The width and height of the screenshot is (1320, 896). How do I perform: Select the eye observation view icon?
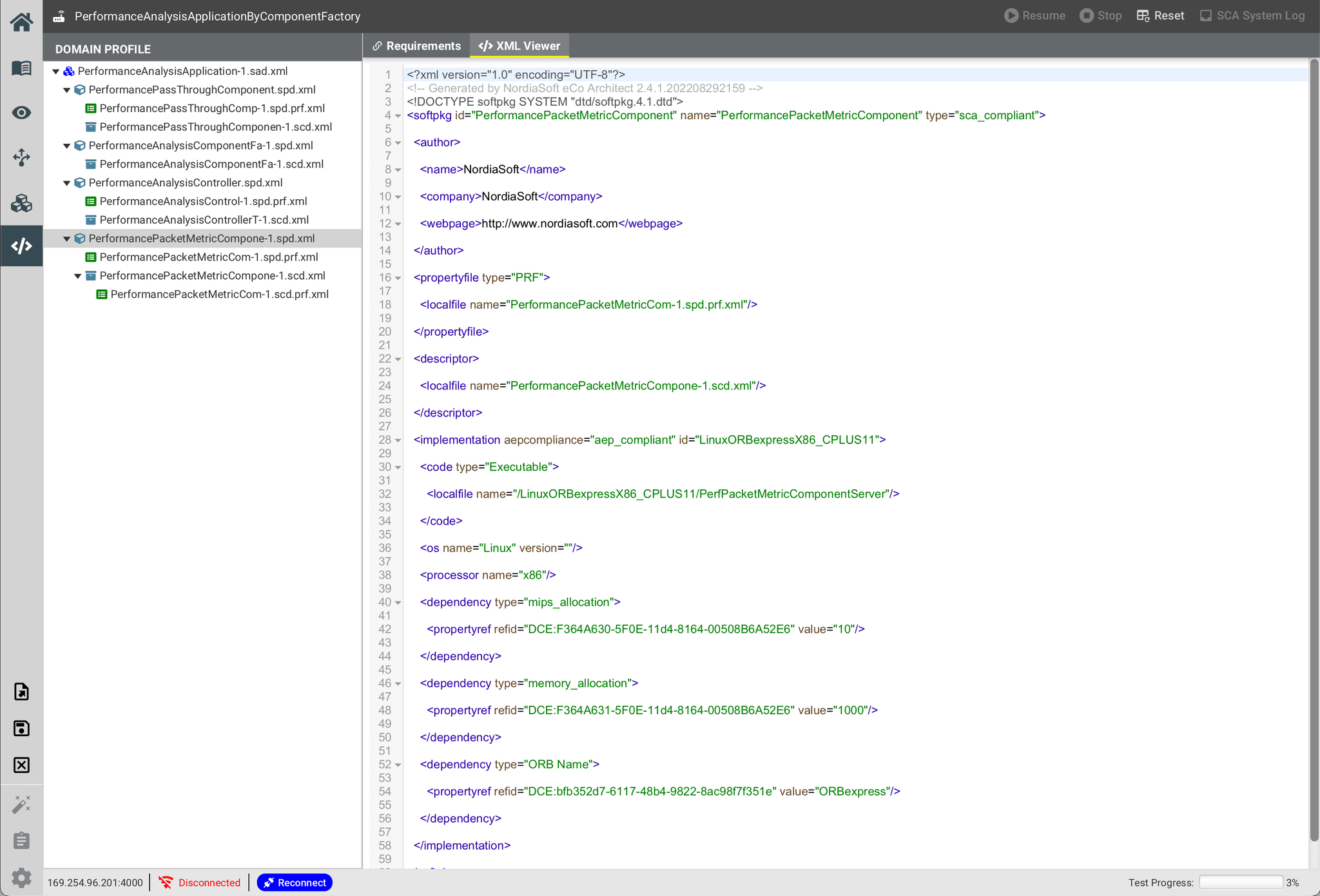[x=21, y=112]
